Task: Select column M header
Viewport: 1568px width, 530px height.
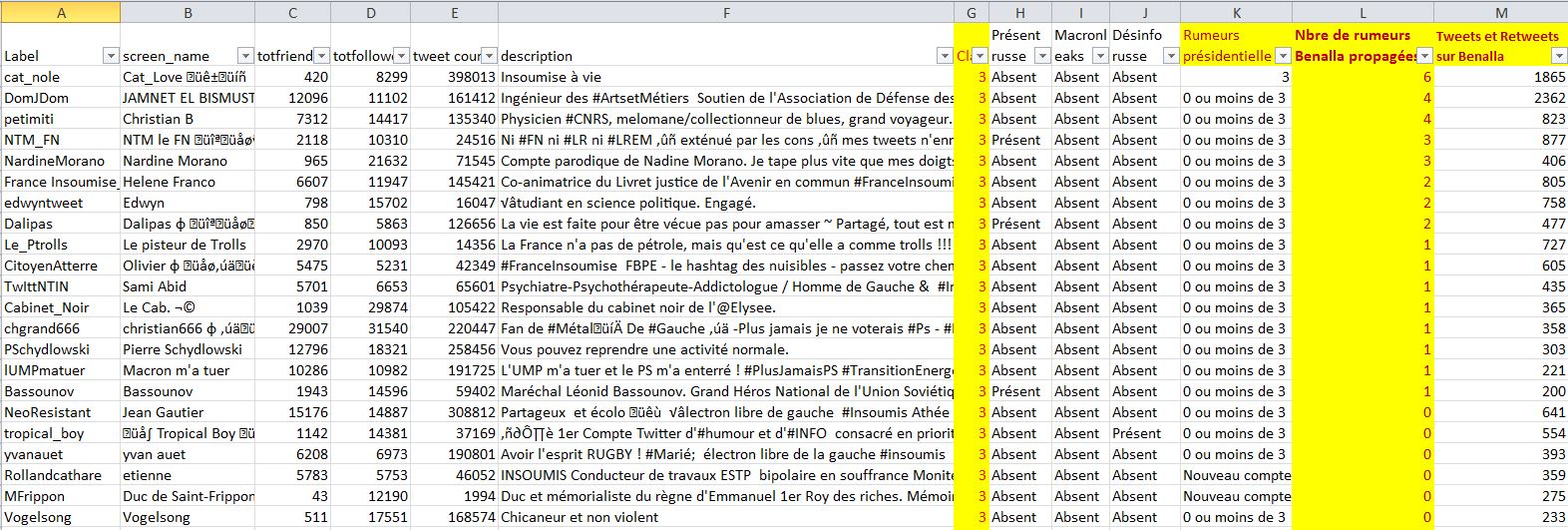Action: (1500, 12)
